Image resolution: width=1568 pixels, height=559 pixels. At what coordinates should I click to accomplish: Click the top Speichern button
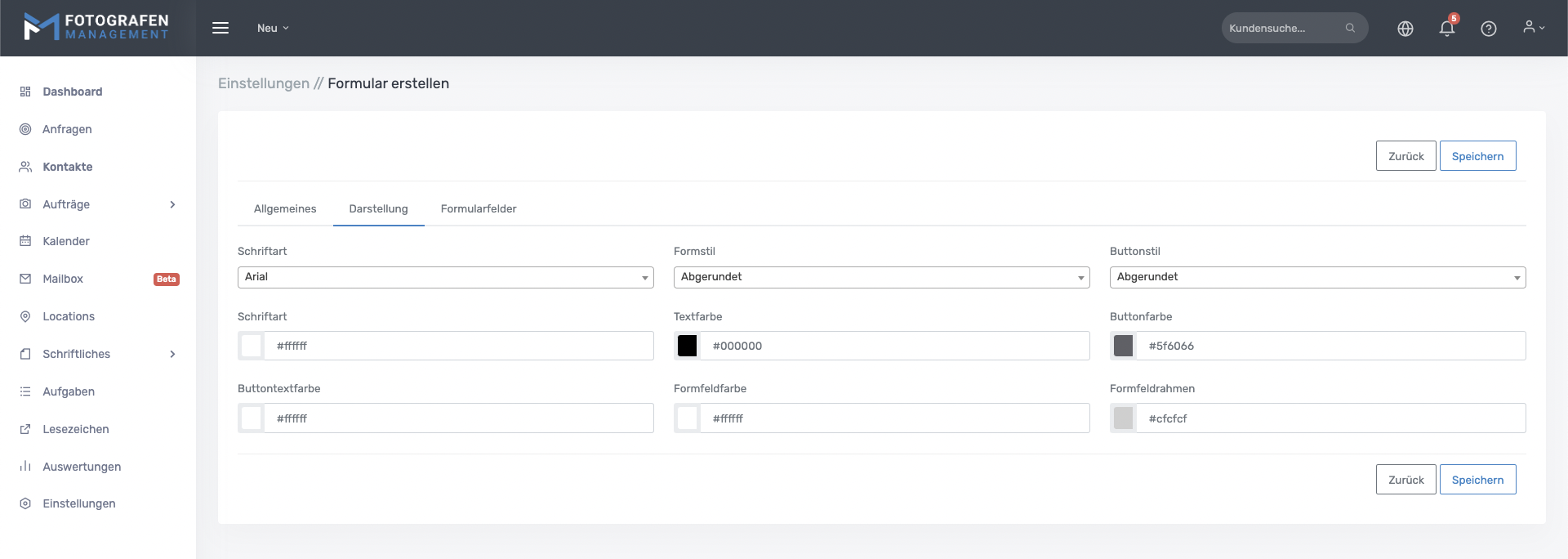coord(1477,156)
